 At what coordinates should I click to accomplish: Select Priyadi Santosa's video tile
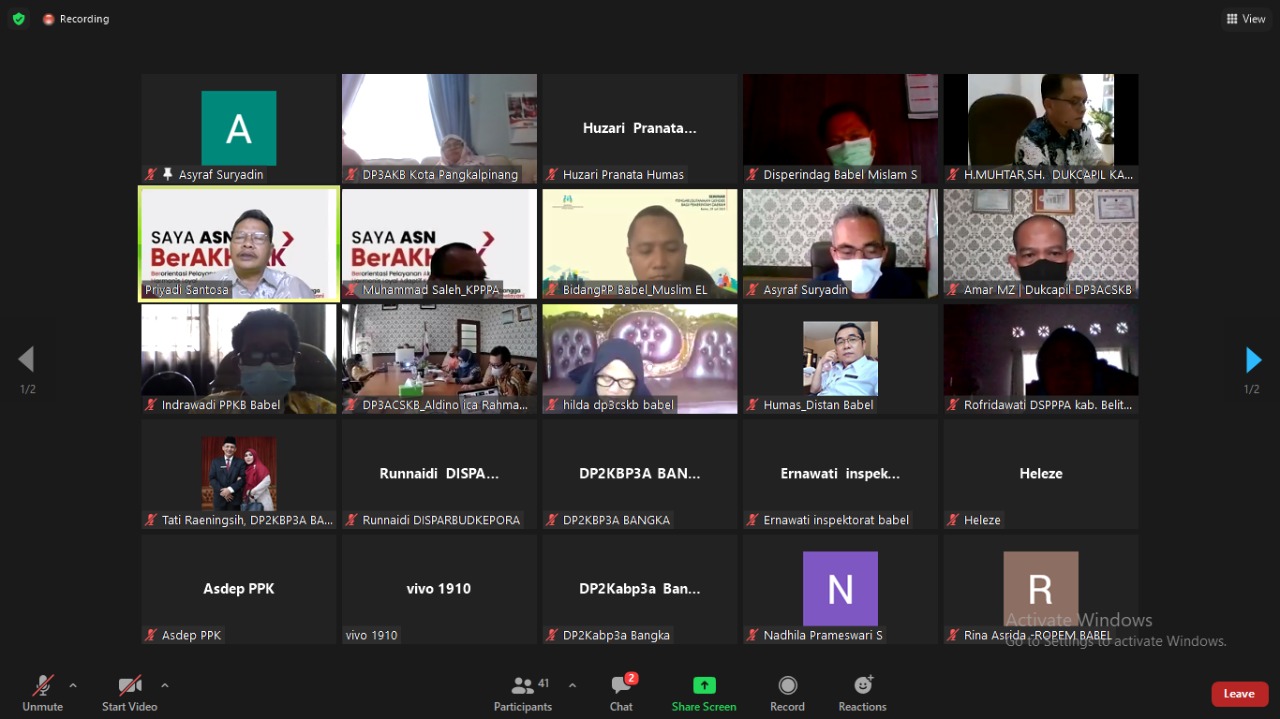click(x=239, y=244)
